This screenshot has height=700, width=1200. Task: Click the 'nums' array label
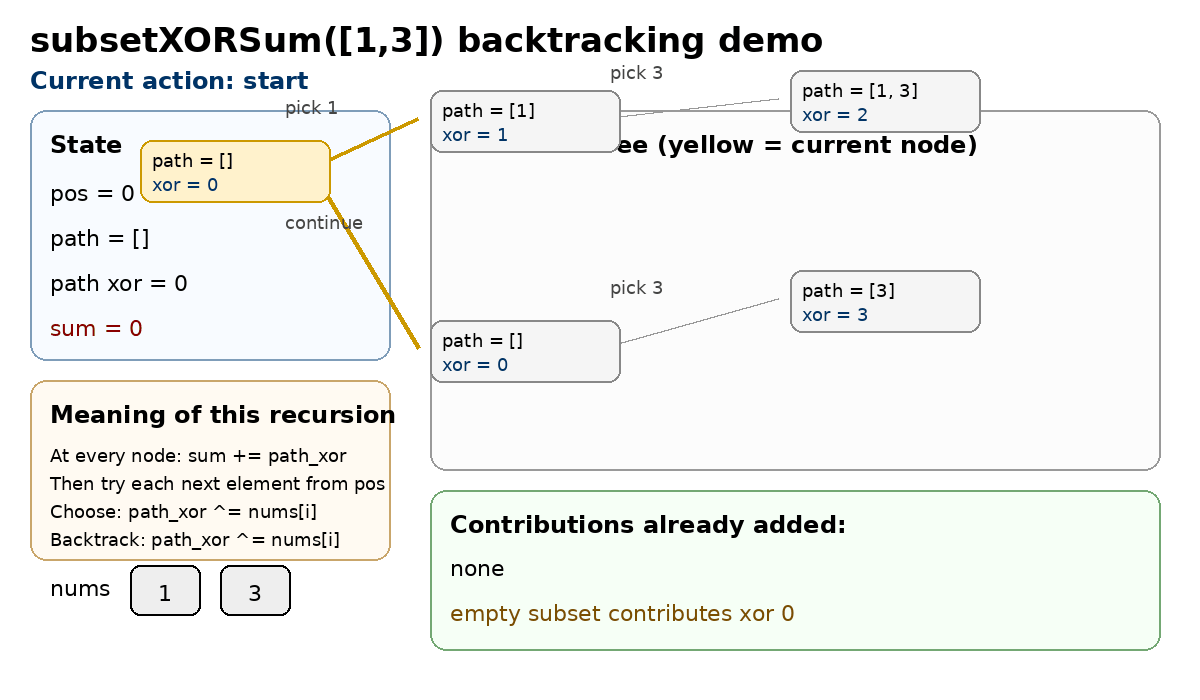(x=80, y=589)
